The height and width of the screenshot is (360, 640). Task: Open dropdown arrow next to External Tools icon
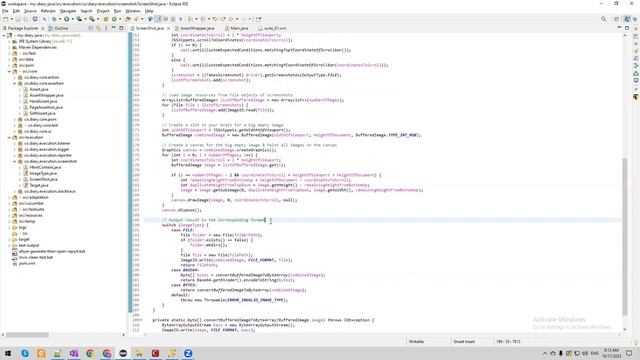[x=98, y=19]
